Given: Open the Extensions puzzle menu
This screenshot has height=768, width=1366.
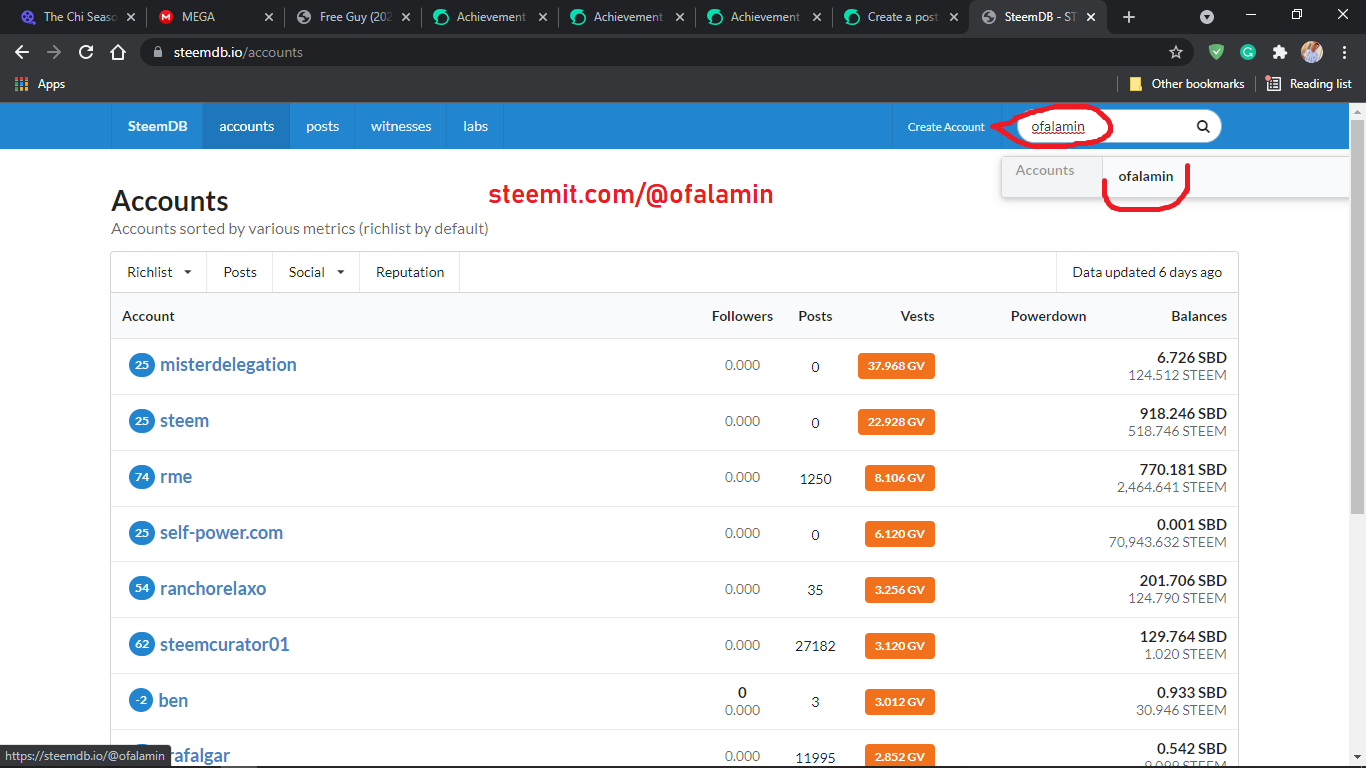Looking at the screenshot, I should coord(1279,52).
